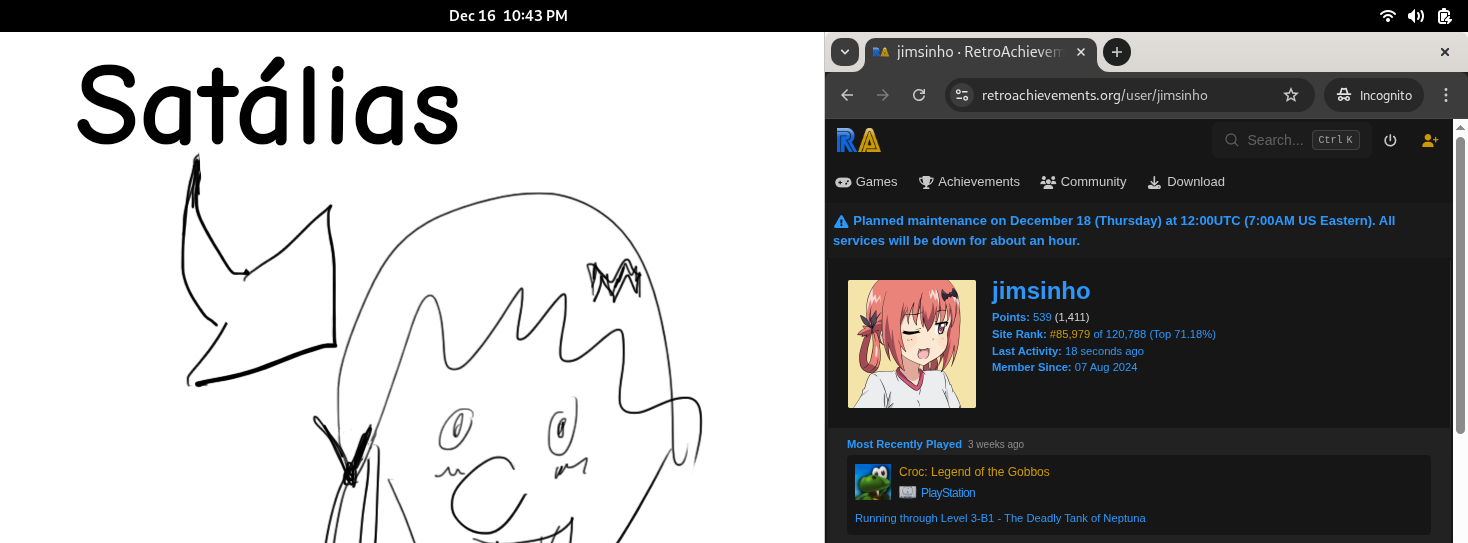Click the power sign-in icon
This screenshot has width=1468, height=543.
[x=1390, y=140]
